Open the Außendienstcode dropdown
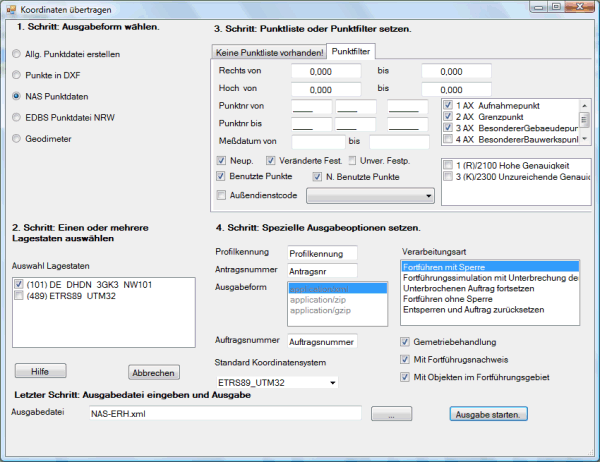 370,196
